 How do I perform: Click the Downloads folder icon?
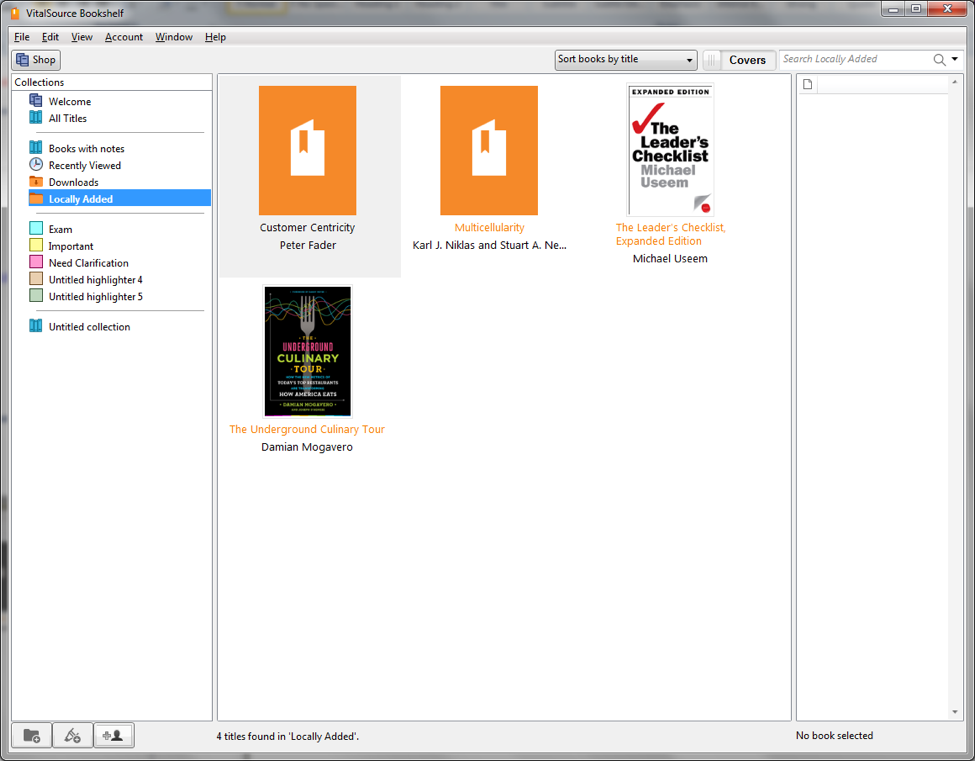pyautogui.click(x=36, y=182)
